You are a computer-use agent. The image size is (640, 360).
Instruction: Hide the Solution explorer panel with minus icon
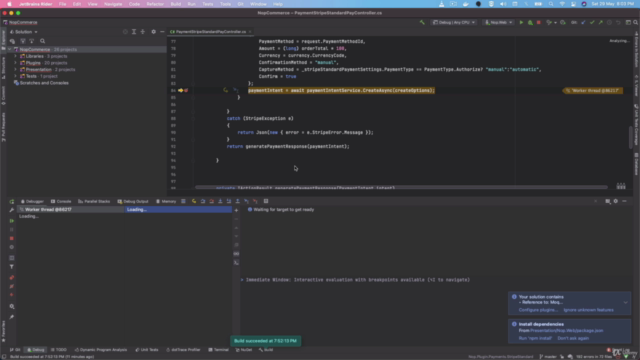[162, 32]
